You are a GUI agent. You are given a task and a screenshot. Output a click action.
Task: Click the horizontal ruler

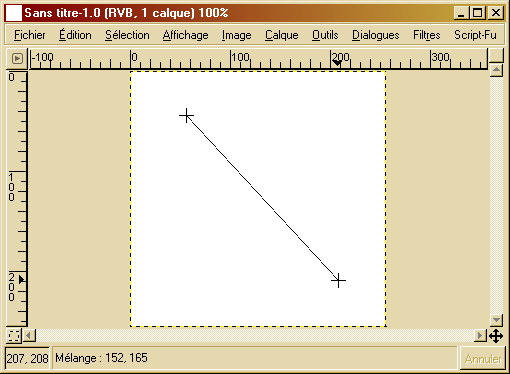pyautogui.click(x=258, y=59)
